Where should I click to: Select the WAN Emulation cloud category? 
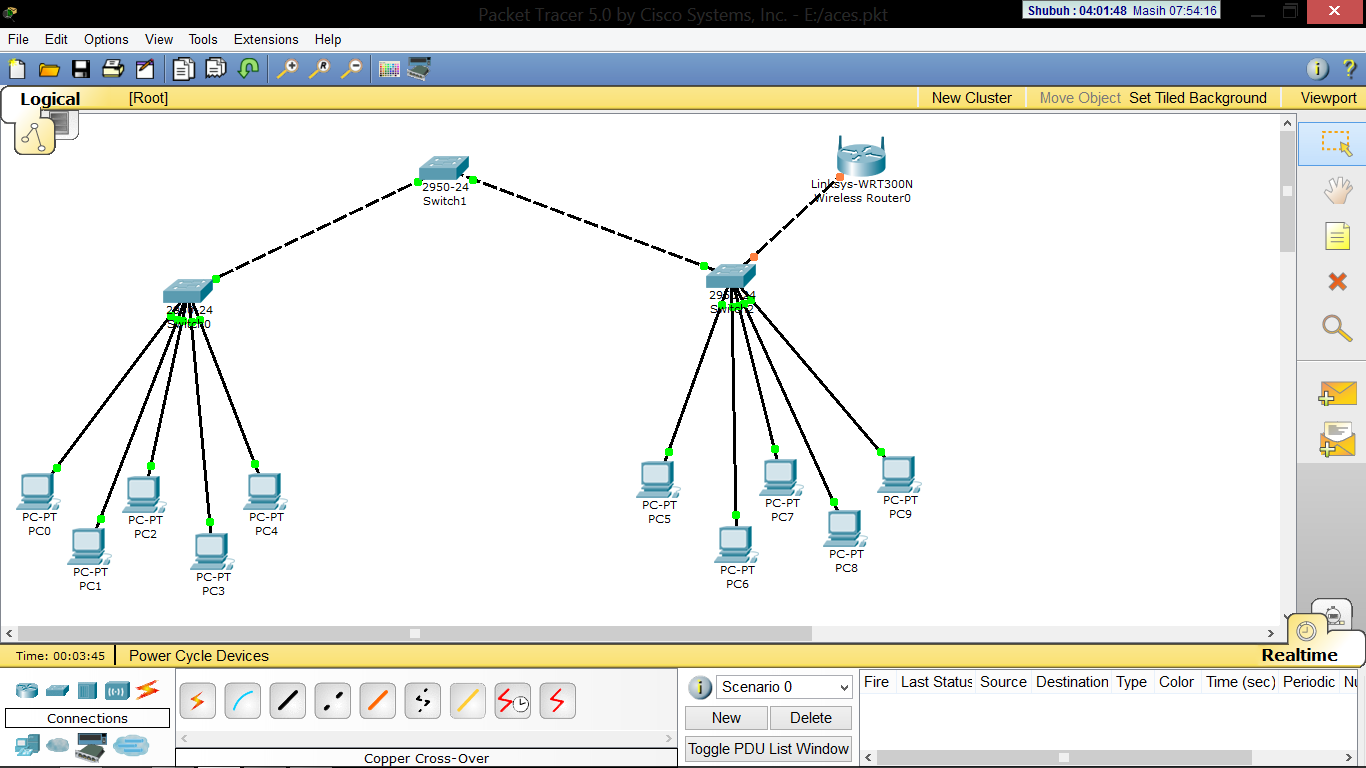pos(58,745)
